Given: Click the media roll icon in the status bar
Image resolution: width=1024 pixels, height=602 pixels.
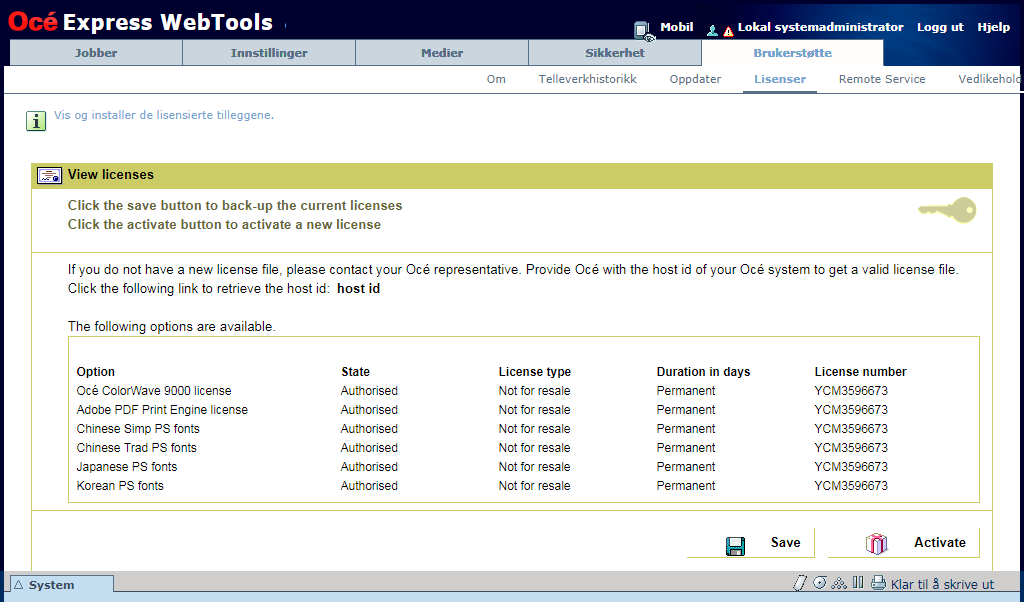Looking at the screenshot, I should tap(820, 582).
